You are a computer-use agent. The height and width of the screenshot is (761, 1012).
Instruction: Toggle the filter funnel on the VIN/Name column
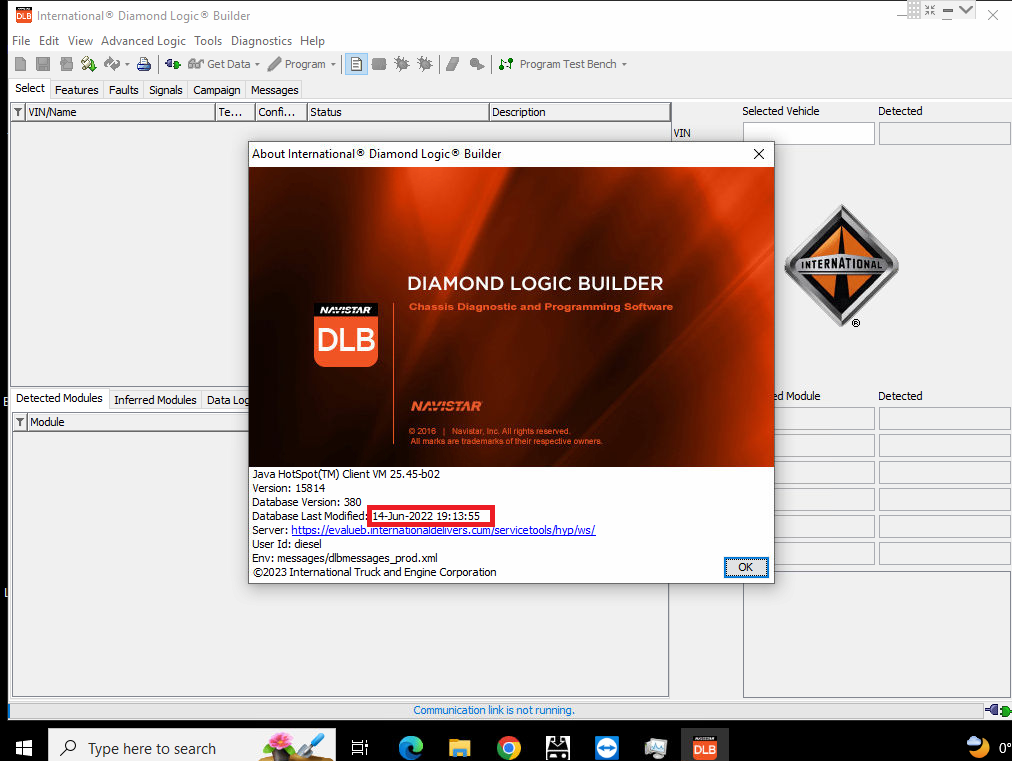tap(18, 111)
